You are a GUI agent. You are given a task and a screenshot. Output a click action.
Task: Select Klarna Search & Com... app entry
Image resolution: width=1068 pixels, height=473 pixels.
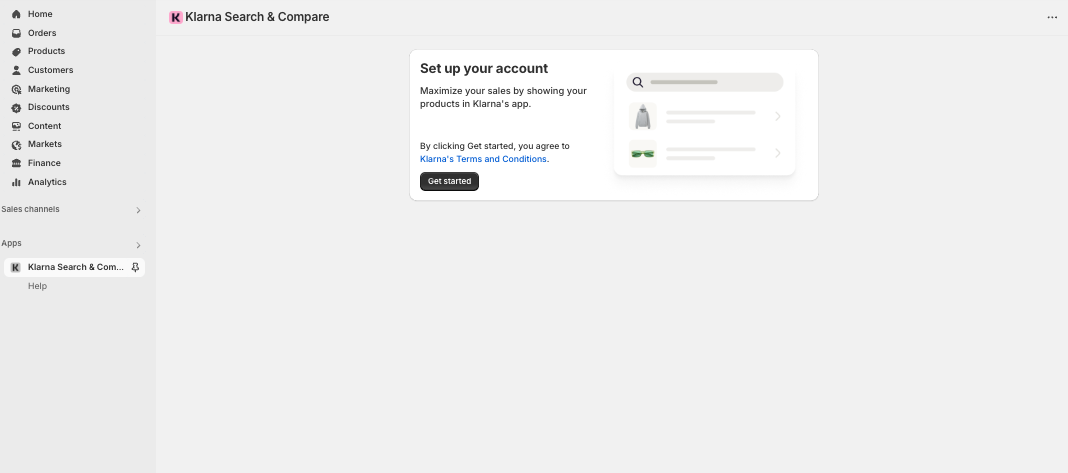pyautogui.click(x=74, y=267)
